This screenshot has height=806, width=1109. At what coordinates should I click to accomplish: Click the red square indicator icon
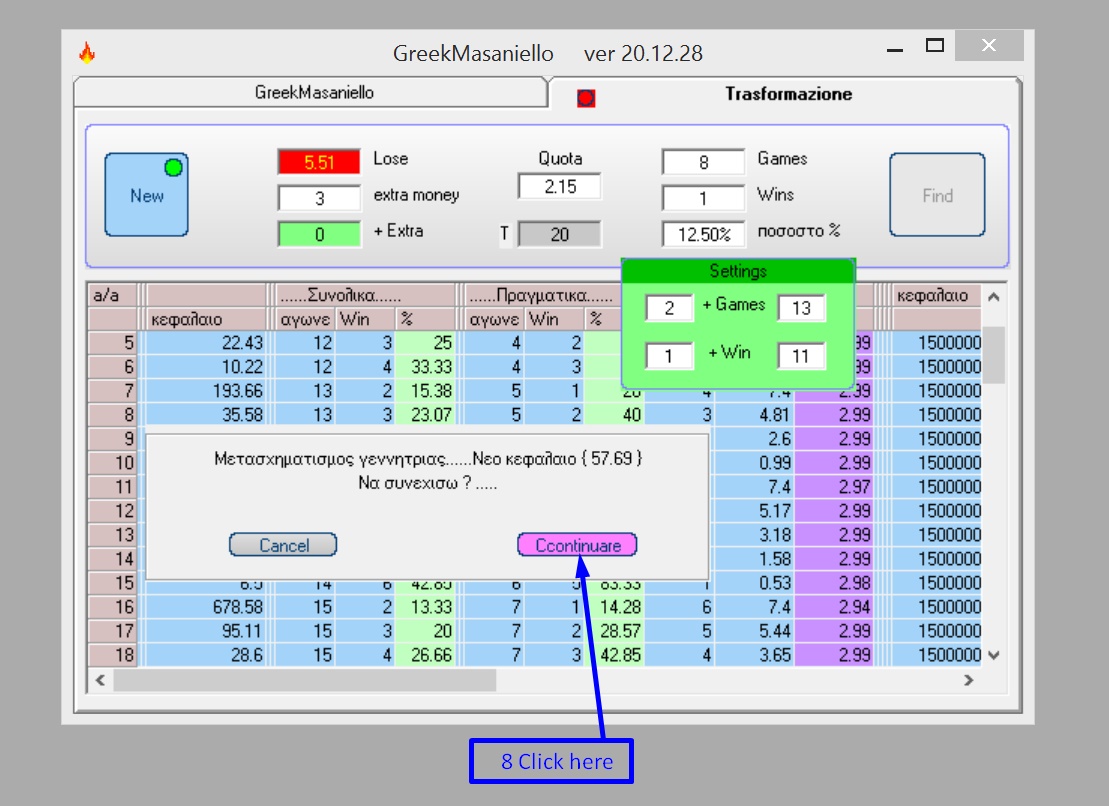coord(586,98)
